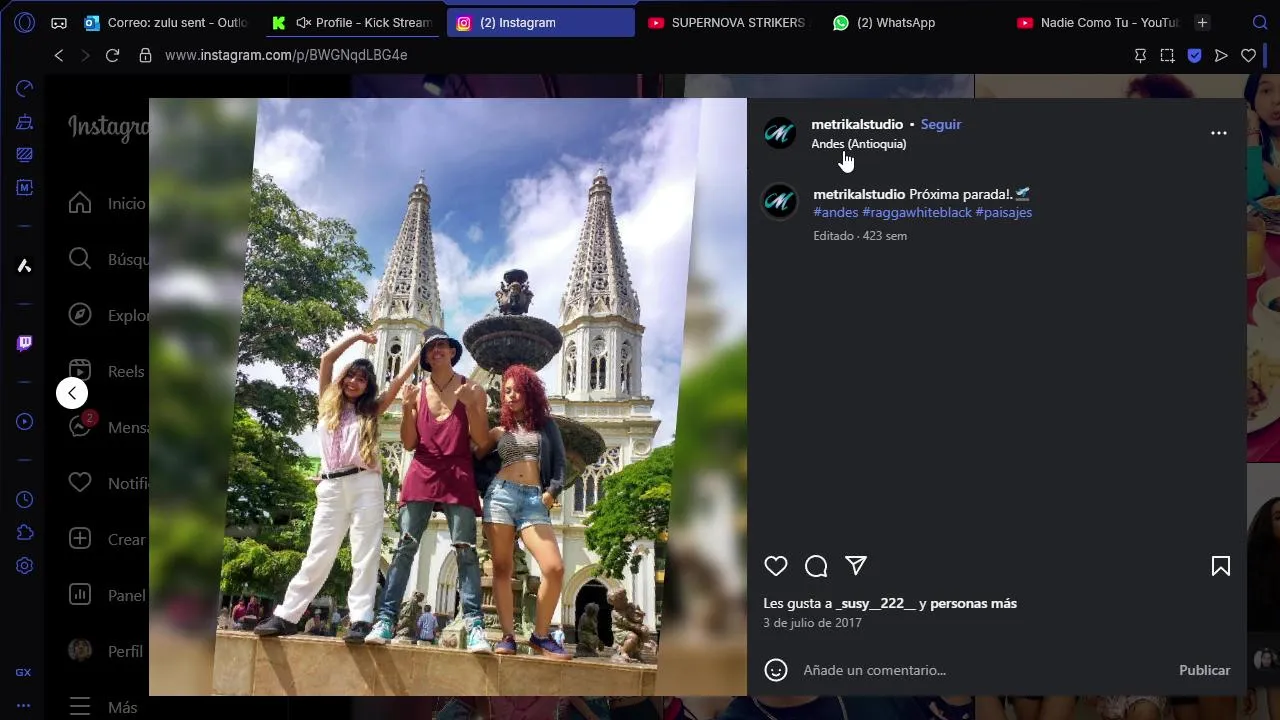Image resolution: width=1280 pixels, height=720 pixels.
Task: Open the tab search magnifier icon
Action: pos(1260,22)
